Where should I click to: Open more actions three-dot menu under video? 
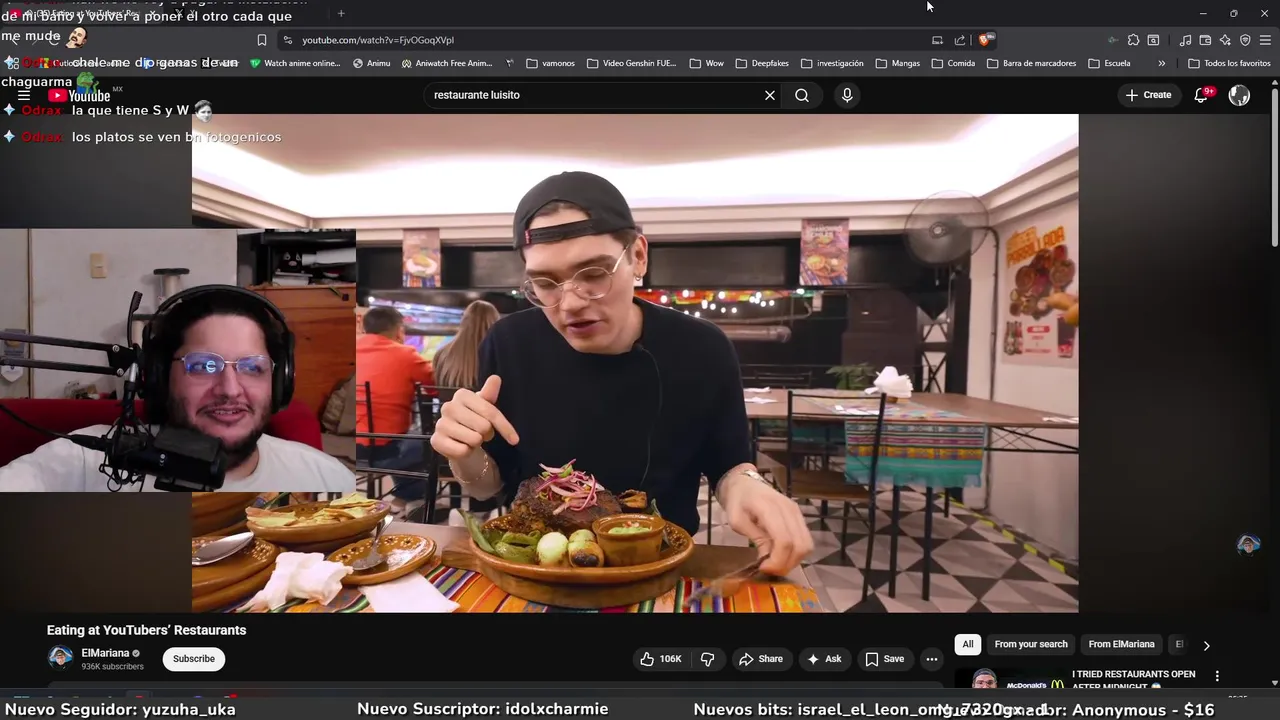point(932,659)
